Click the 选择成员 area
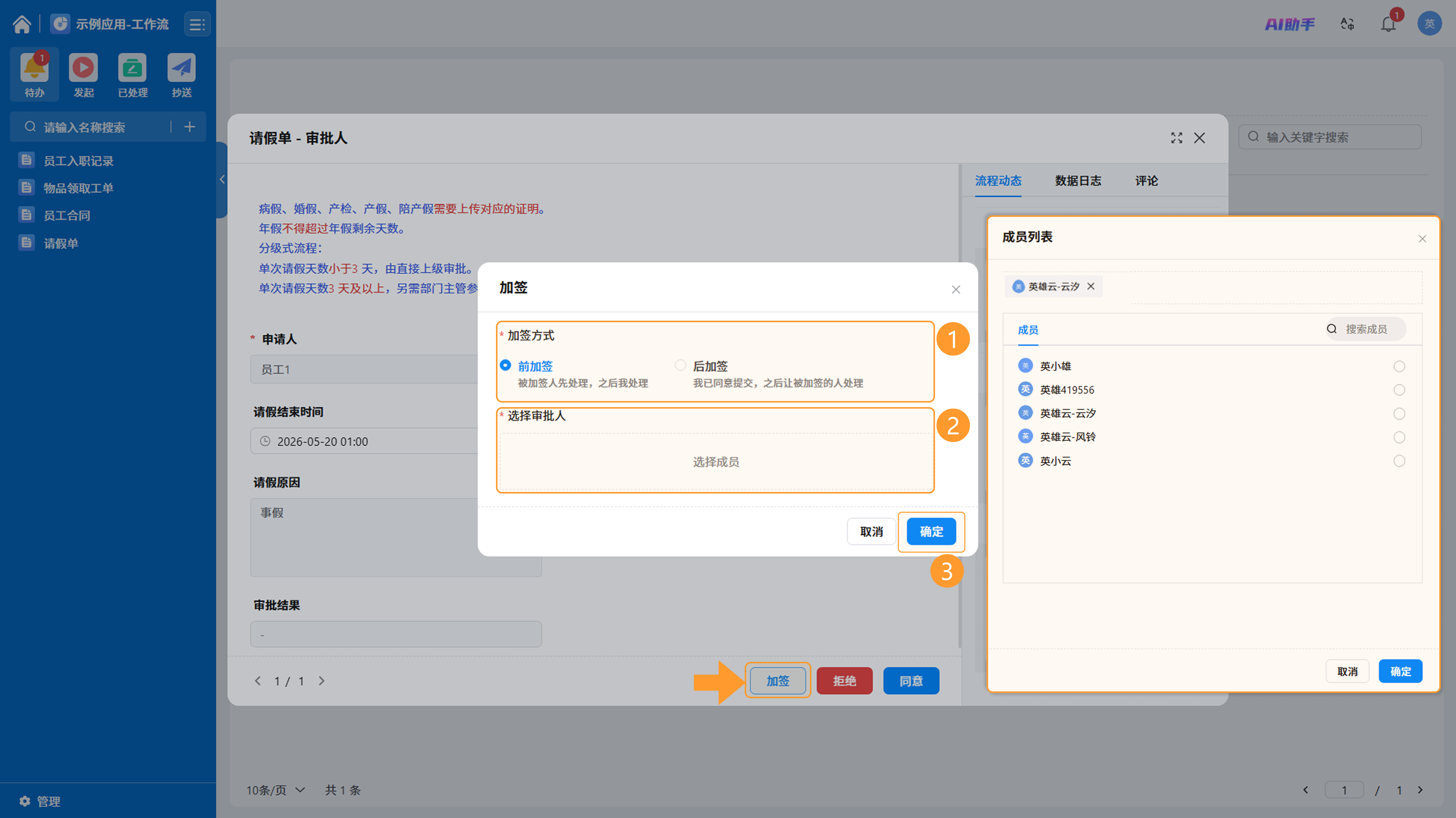 [715, 462]
